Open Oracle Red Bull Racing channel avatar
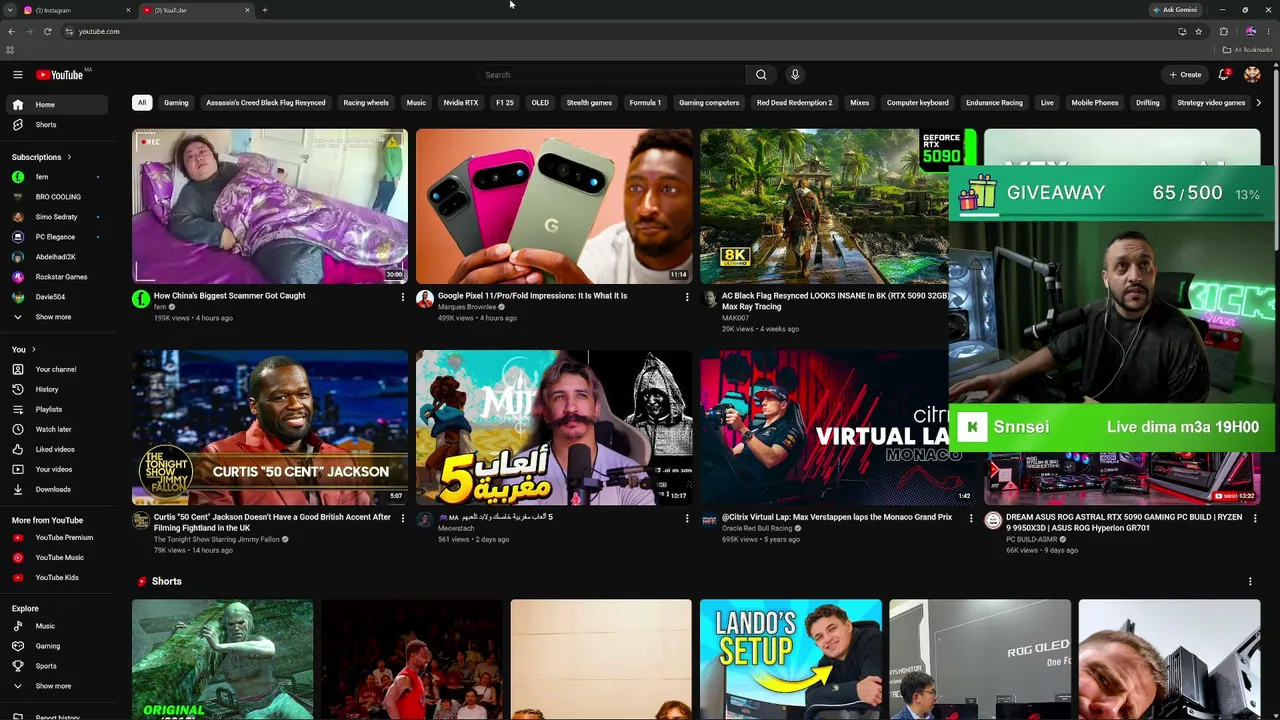The width and height of the screenshot is (1280, 720). pos(709,521)
